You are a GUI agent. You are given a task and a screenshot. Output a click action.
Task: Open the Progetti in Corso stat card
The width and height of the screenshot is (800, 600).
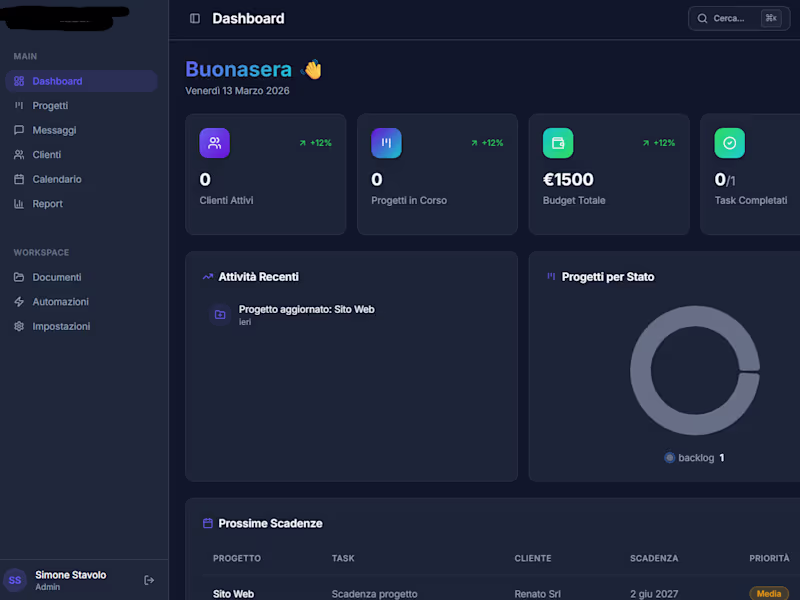pyautogui.click(x=437, y=174)
